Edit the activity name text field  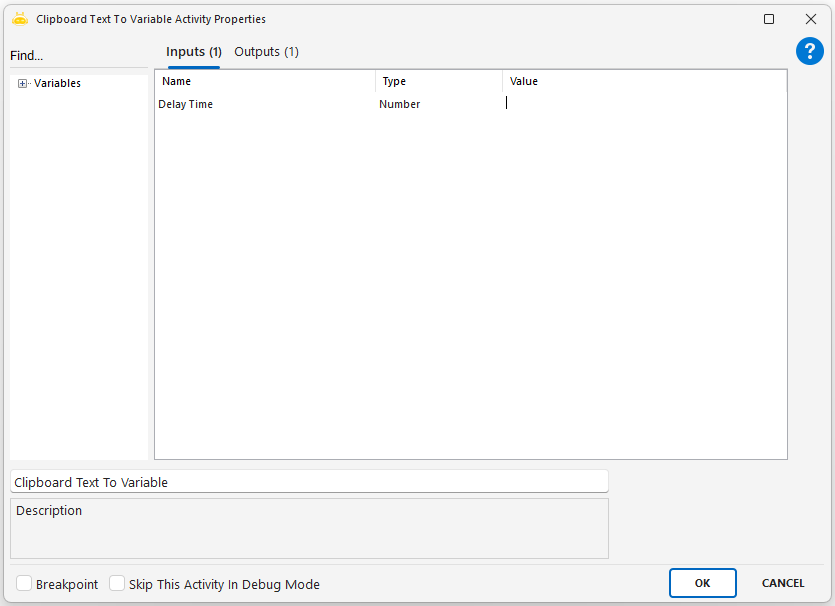pyautogui.click(x=309, y=482)
